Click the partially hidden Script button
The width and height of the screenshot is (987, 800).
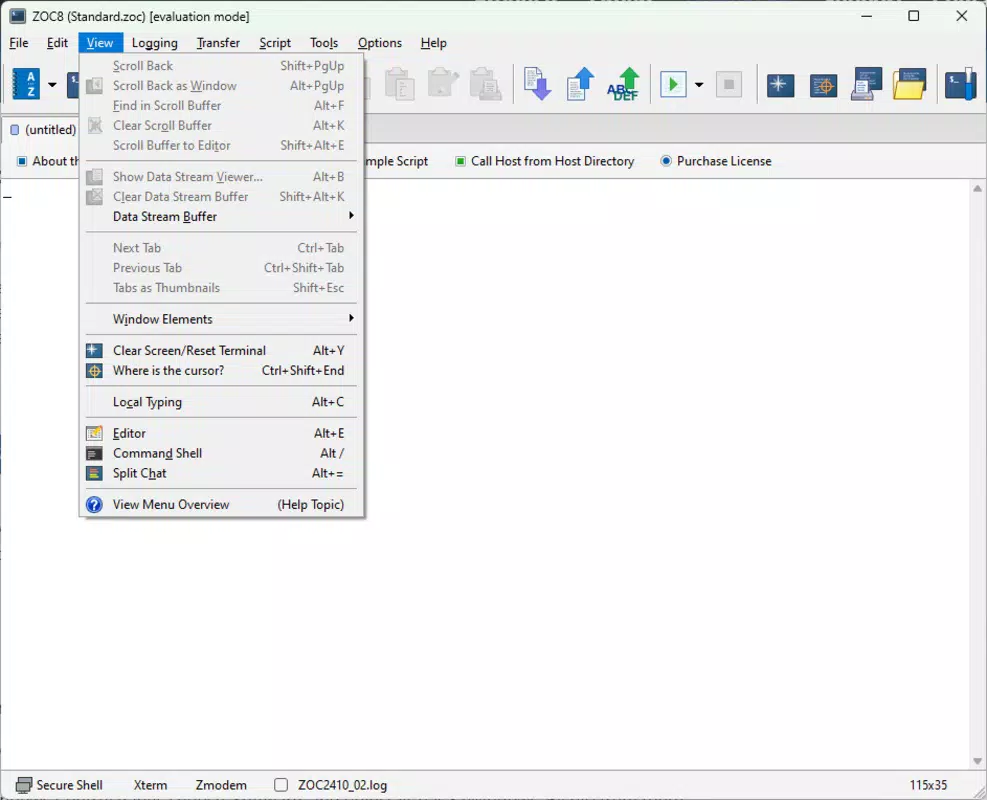pos(398,161)
